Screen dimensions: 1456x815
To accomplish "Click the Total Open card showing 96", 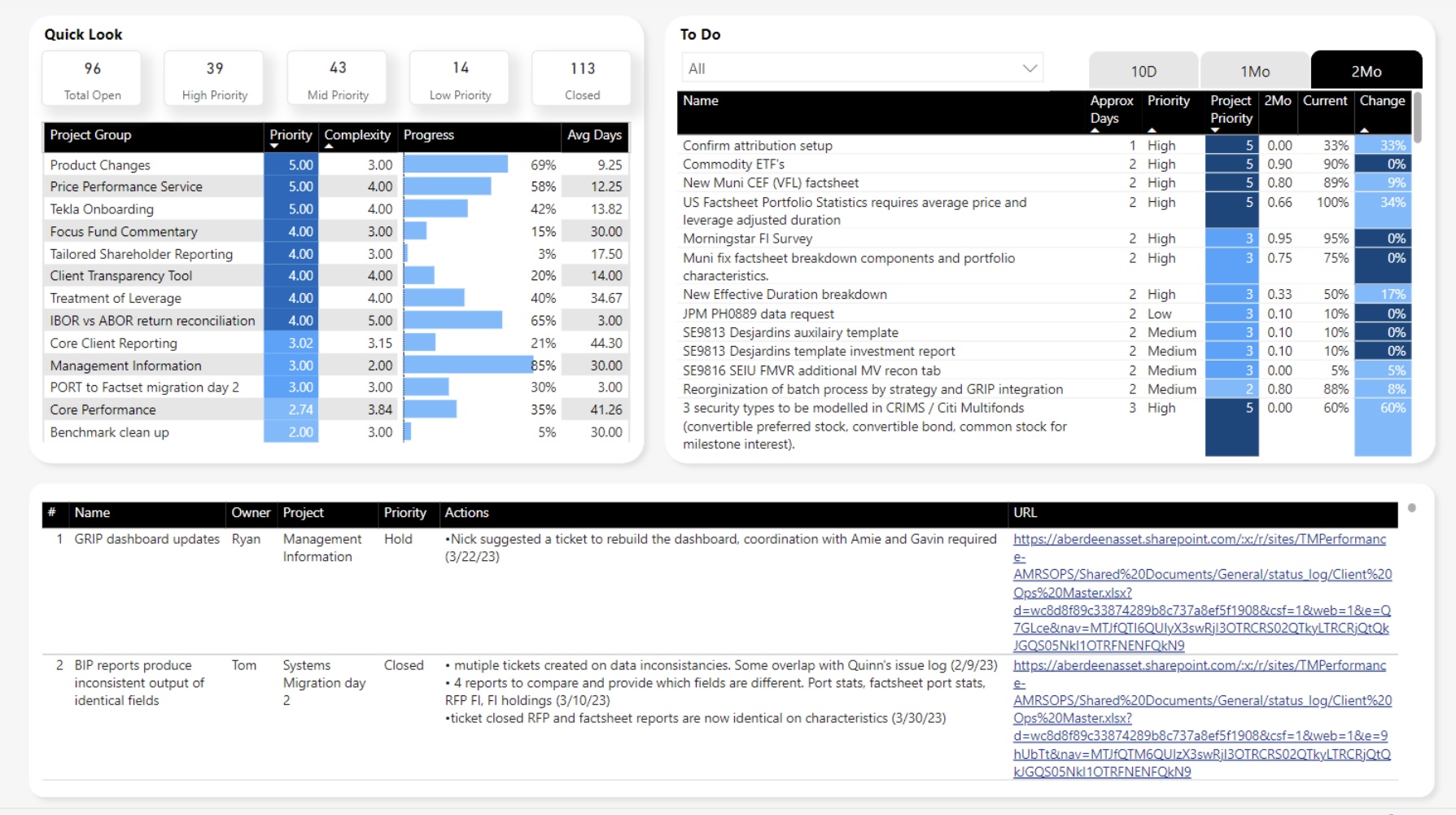I will [x=92, y=79].
